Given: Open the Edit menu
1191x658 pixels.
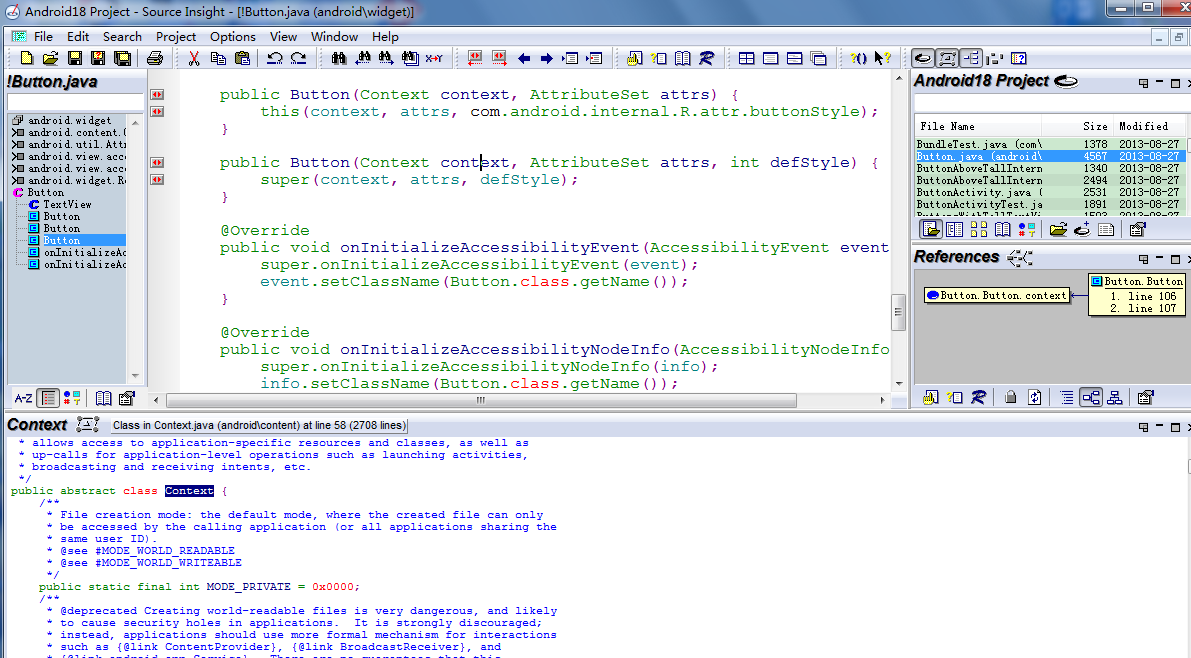Looking at the screenshot, I should click(x=77, y=36).
